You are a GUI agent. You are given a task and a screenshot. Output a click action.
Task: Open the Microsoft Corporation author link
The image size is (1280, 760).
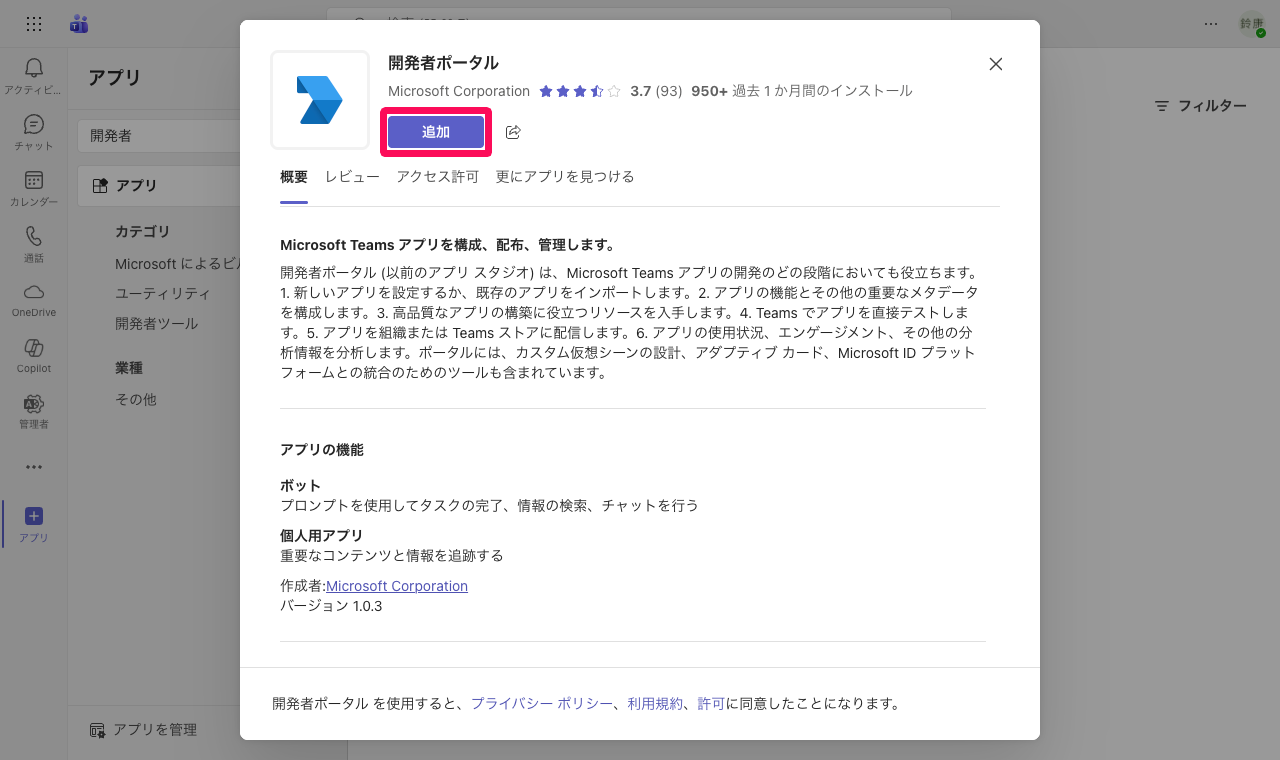[397, 586]
